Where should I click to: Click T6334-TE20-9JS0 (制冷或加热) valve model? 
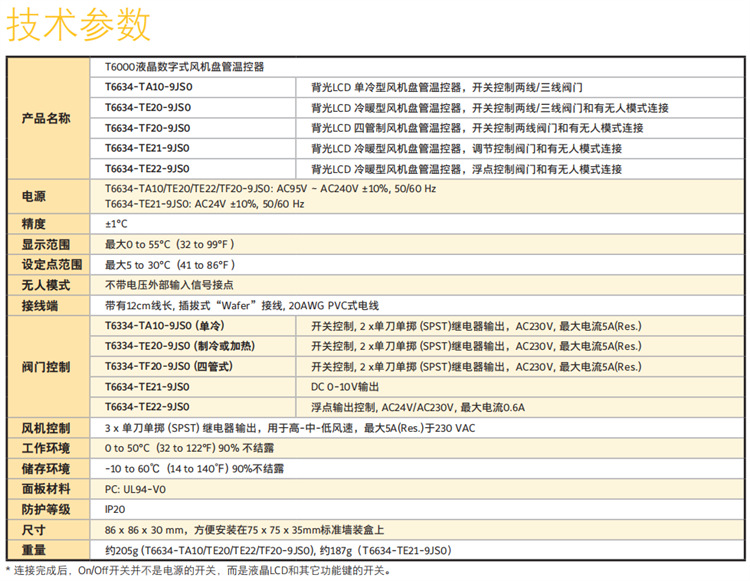click(x=180, y=346)
